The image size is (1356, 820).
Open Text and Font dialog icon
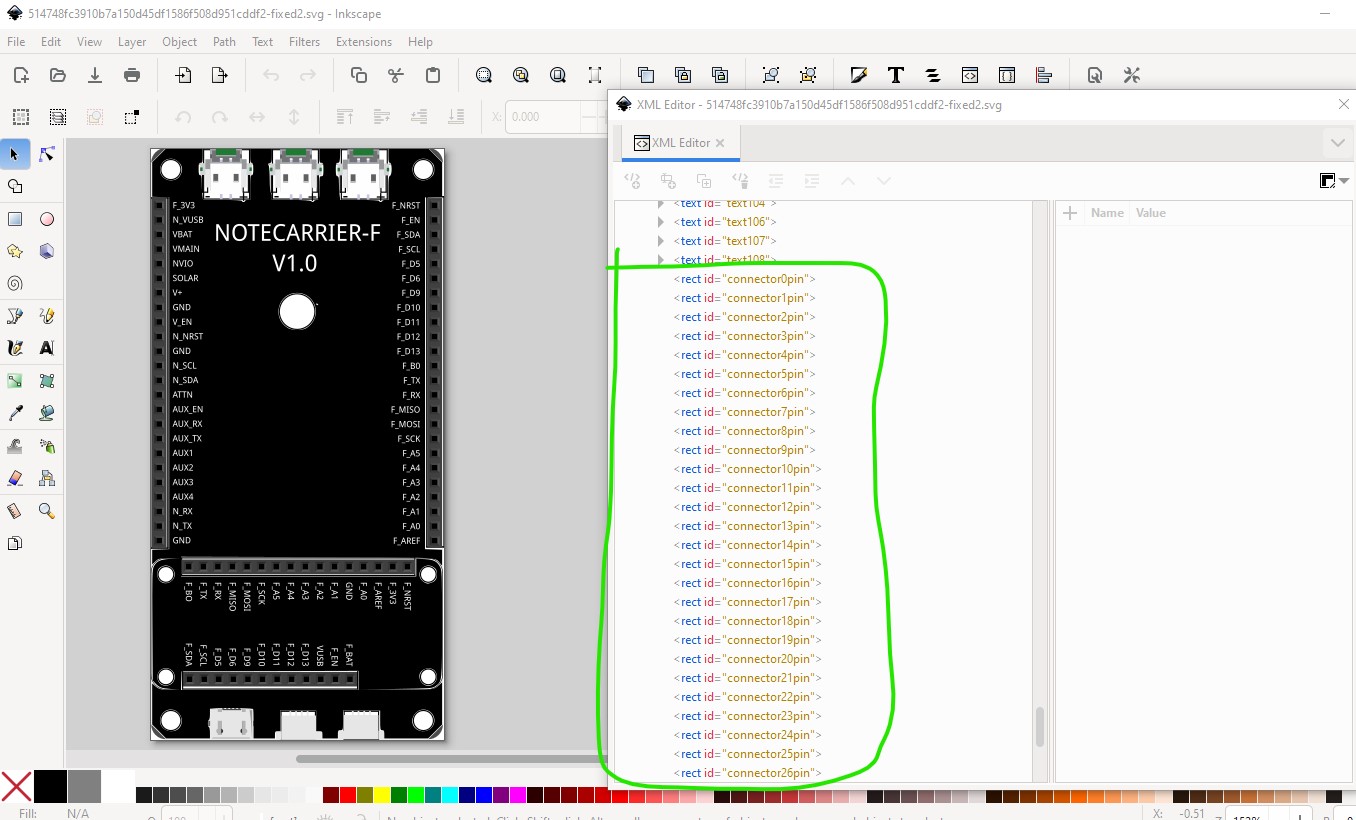(896, 75)
